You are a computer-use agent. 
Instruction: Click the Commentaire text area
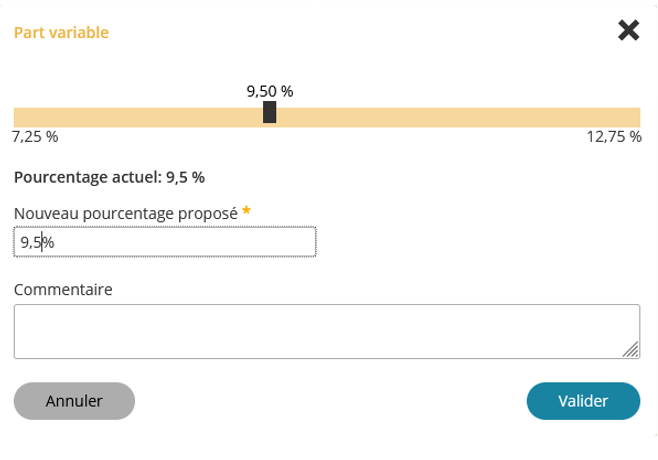(x=326, y=331)
